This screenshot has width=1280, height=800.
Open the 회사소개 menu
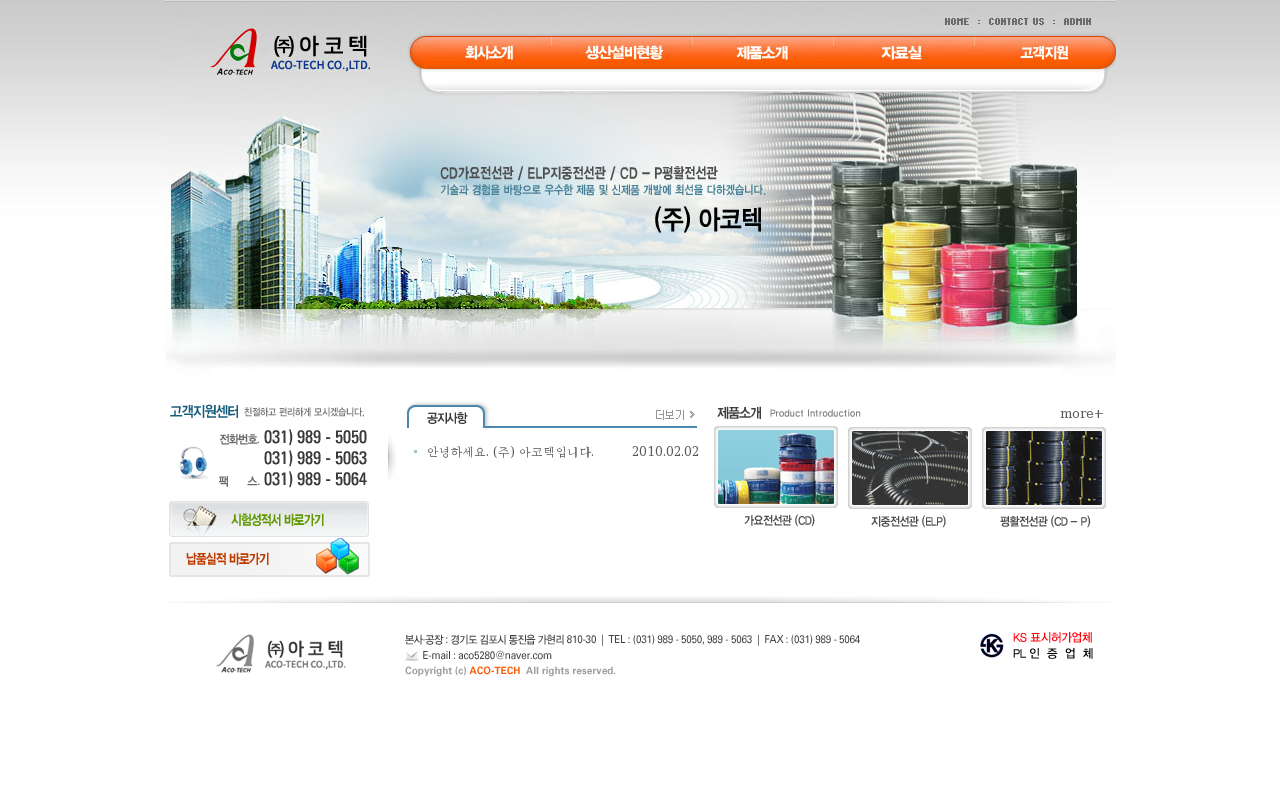pyautogui.click(x=489, y=53)
